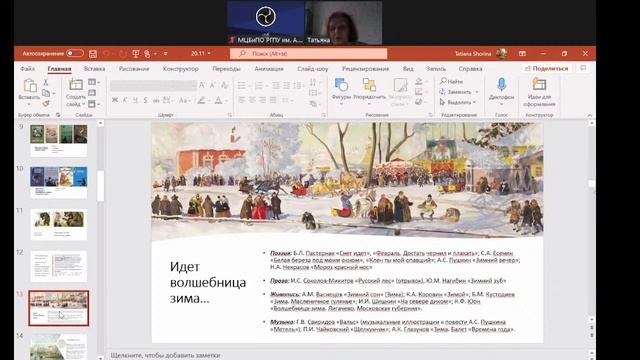
Task: Open the Файл tab
Action: (27, 69)
